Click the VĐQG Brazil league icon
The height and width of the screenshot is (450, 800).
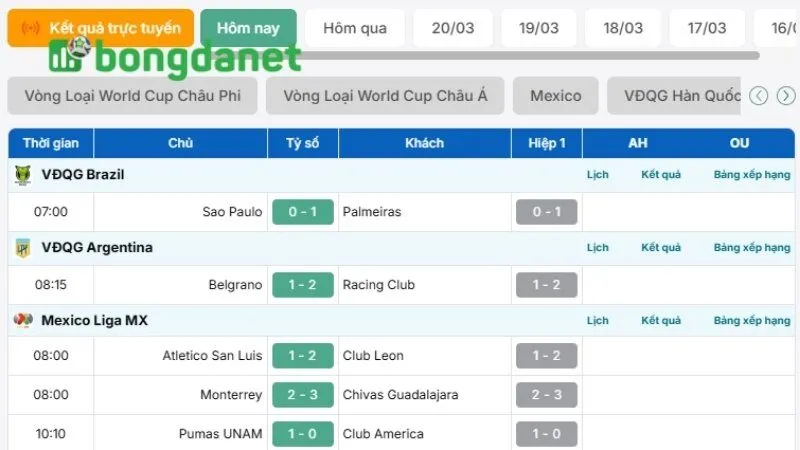(x=23, y=175)
